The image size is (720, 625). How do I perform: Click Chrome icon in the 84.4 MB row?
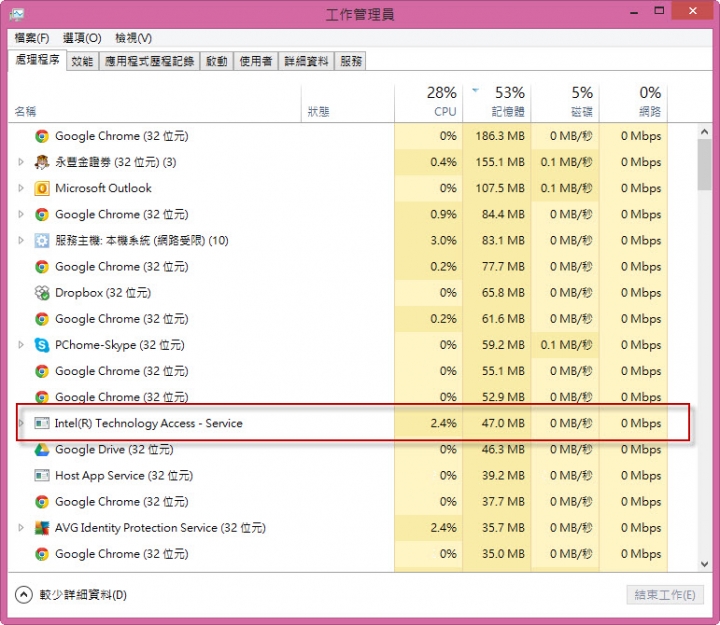coord(42,214)
